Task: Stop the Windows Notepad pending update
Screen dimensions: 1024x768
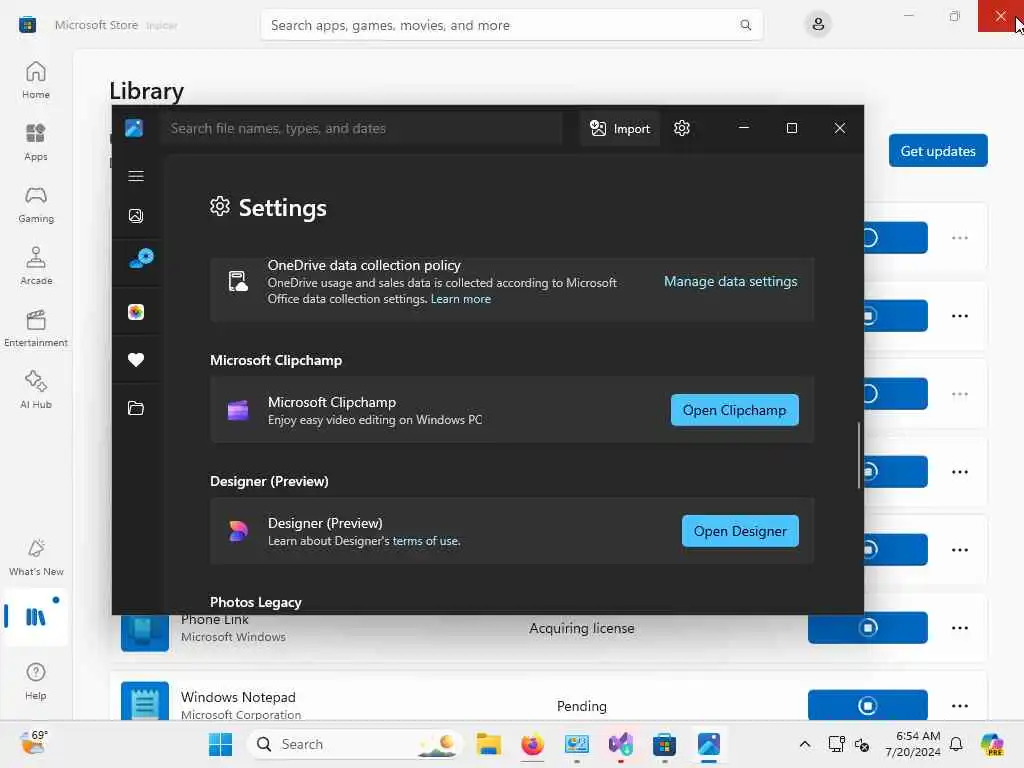Action: click(867, 705)
